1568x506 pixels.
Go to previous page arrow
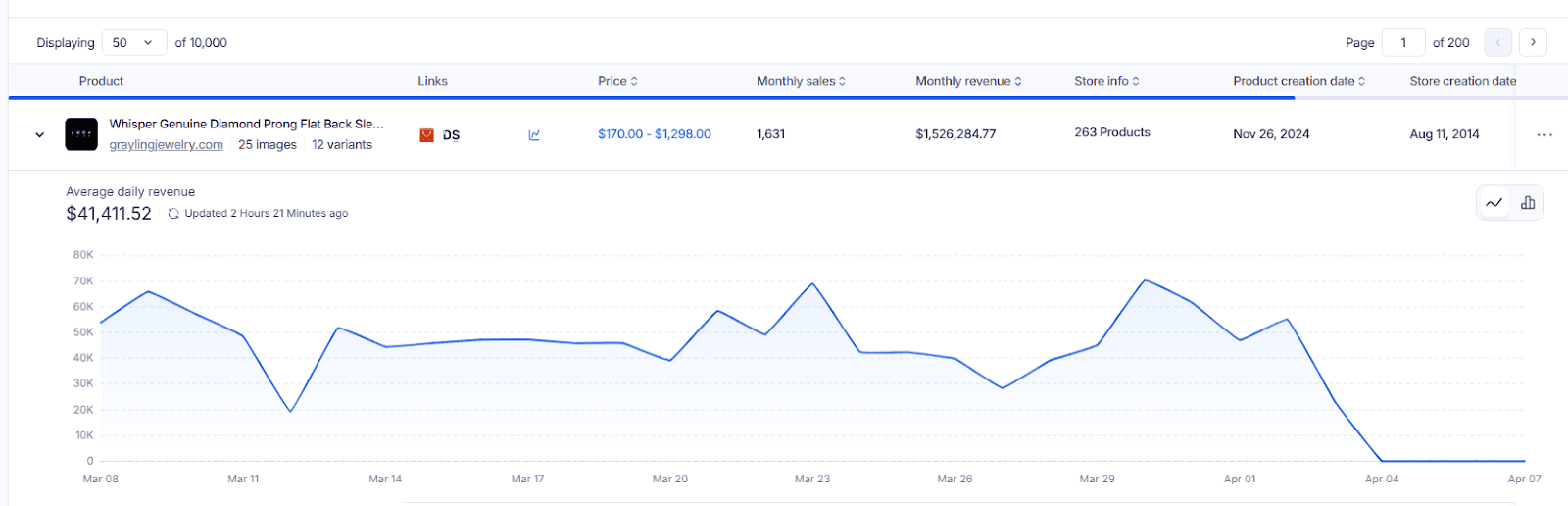1497,42
